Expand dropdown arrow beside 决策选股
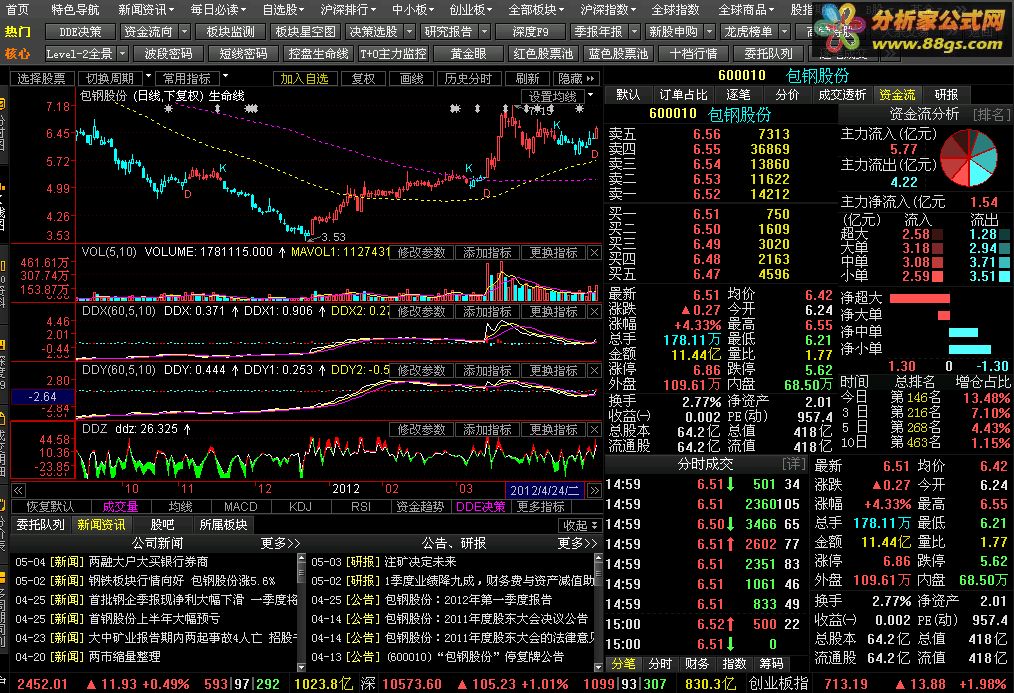The width and height of the screenshot is (1014, 693). [409, 31]
